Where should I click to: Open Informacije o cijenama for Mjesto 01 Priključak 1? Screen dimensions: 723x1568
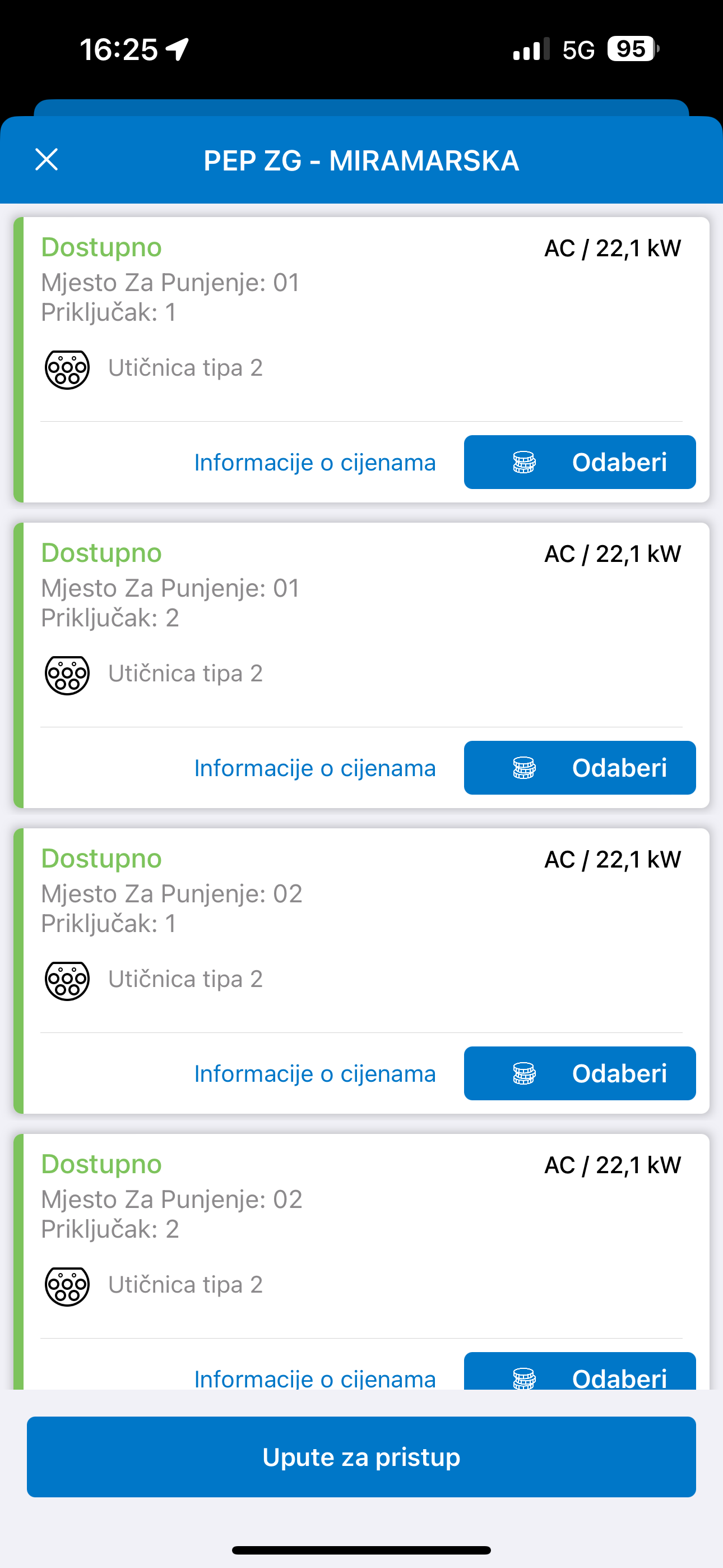pos(314,463)
